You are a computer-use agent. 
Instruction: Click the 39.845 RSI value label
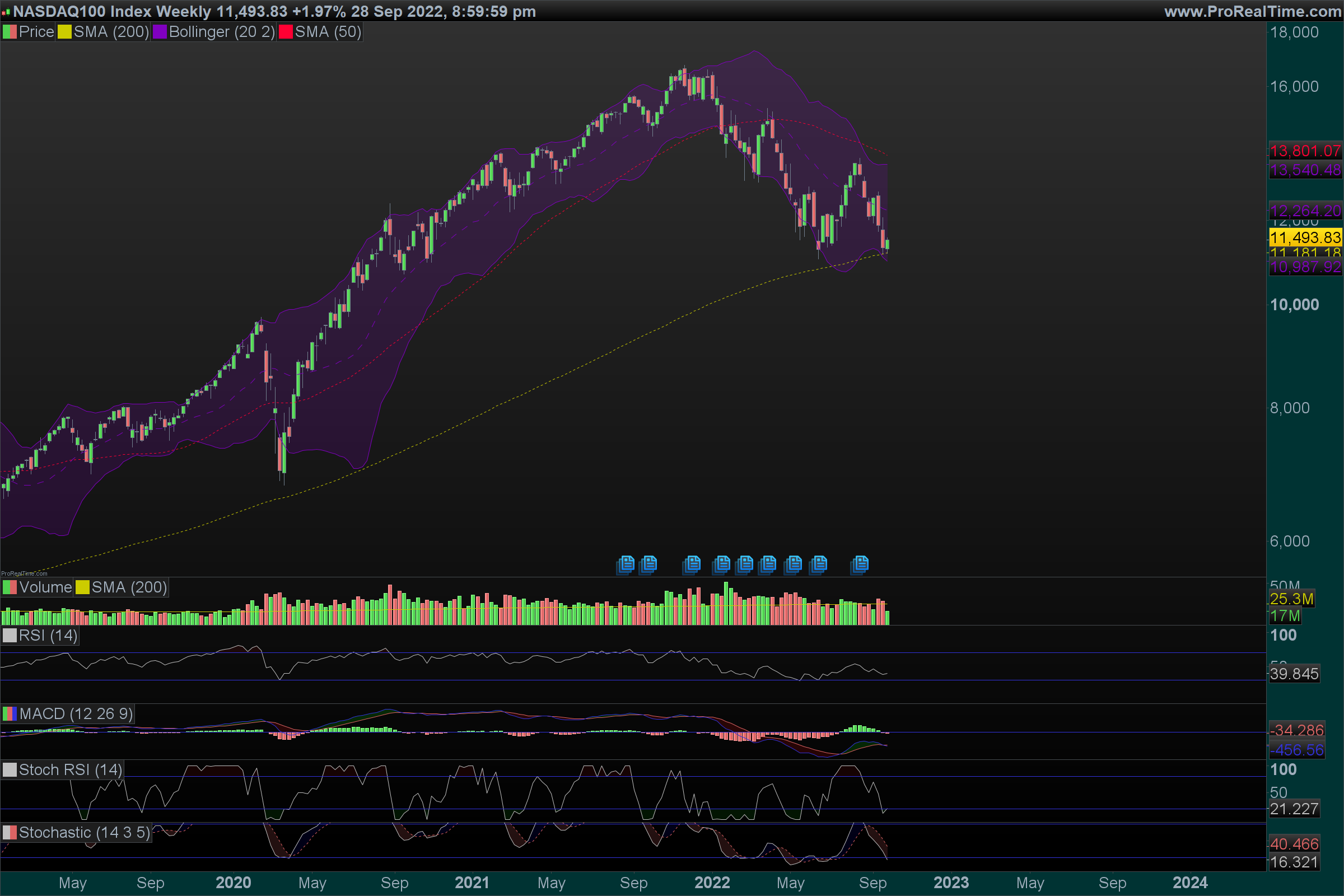tap(1294, 674)
